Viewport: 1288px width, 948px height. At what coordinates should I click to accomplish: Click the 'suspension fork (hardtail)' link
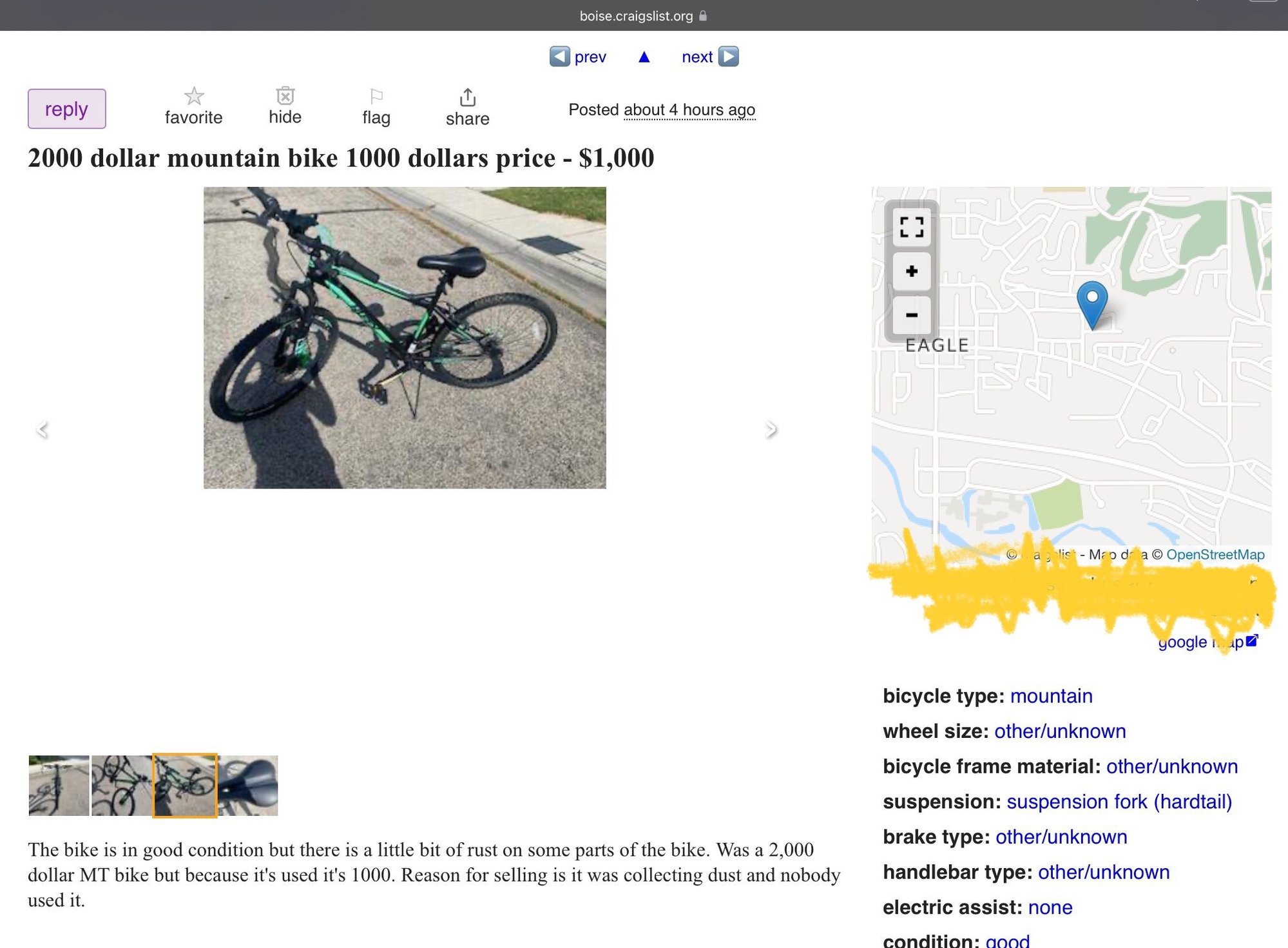pyautogui.click(x=1119, y=802)
